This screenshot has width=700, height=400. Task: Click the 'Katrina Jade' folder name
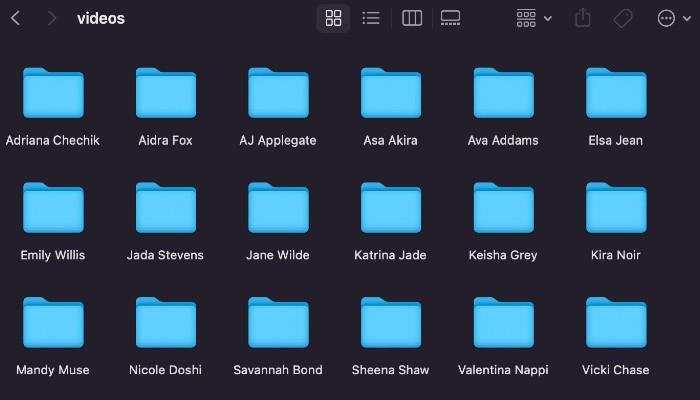click(390, 255)
